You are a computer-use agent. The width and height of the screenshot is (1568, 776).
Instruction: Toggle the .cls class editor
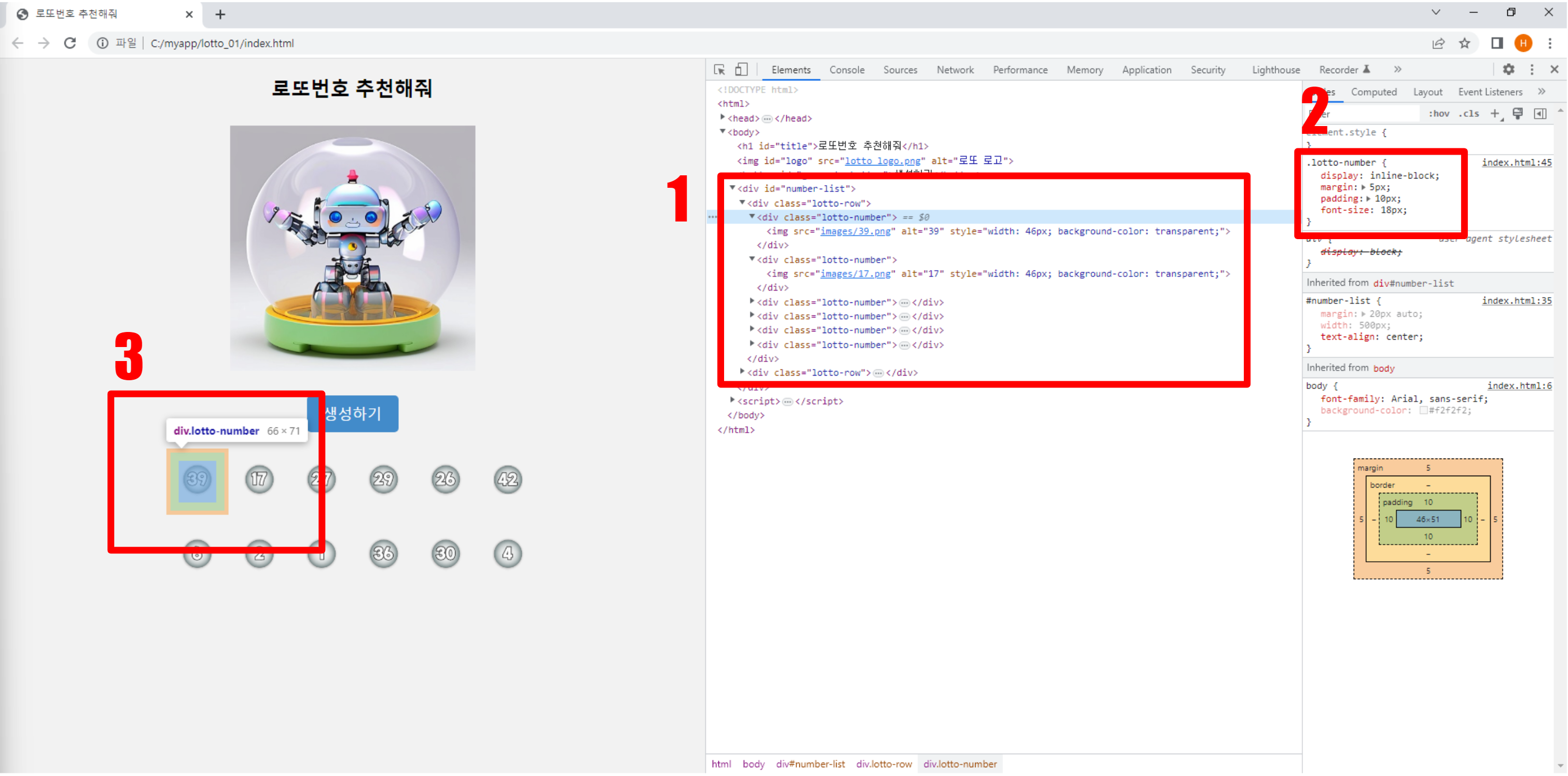pyautogui.click(x=1469, y=114)
